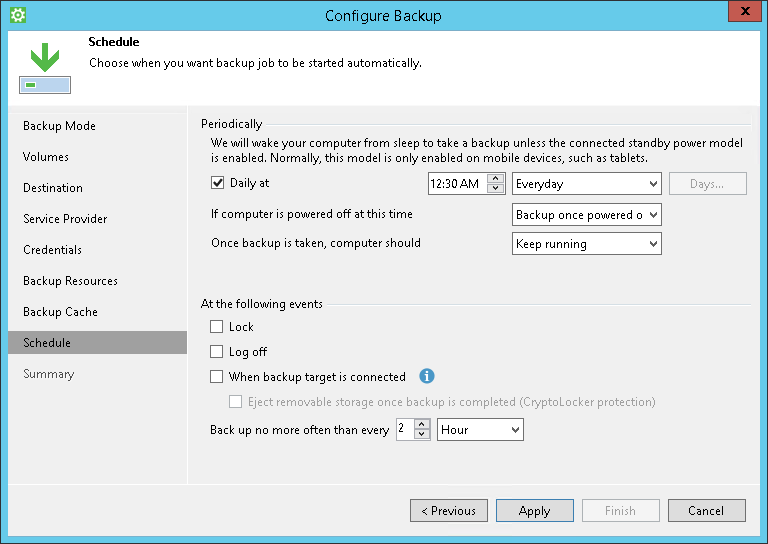This screenshot has height=544, width=768.
Task: Uncheck the Daily at checkbox
Action: coord(217,184)
